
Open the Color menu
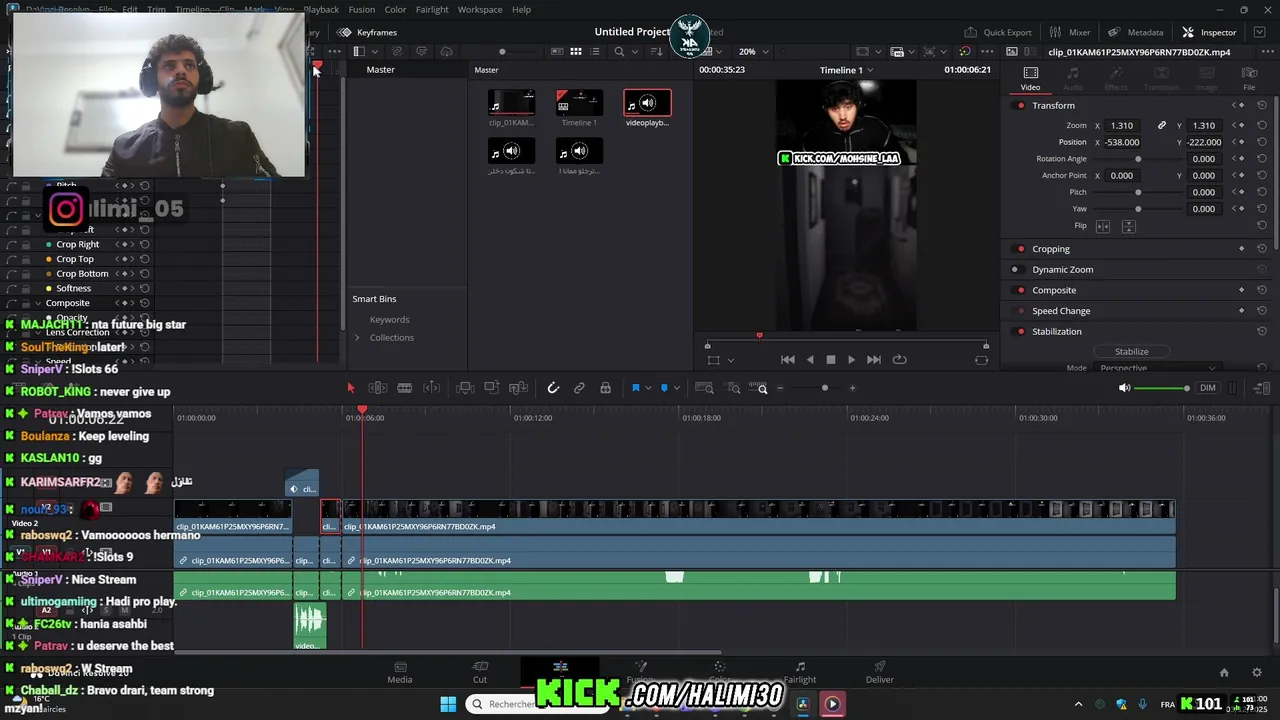(395, 9)
